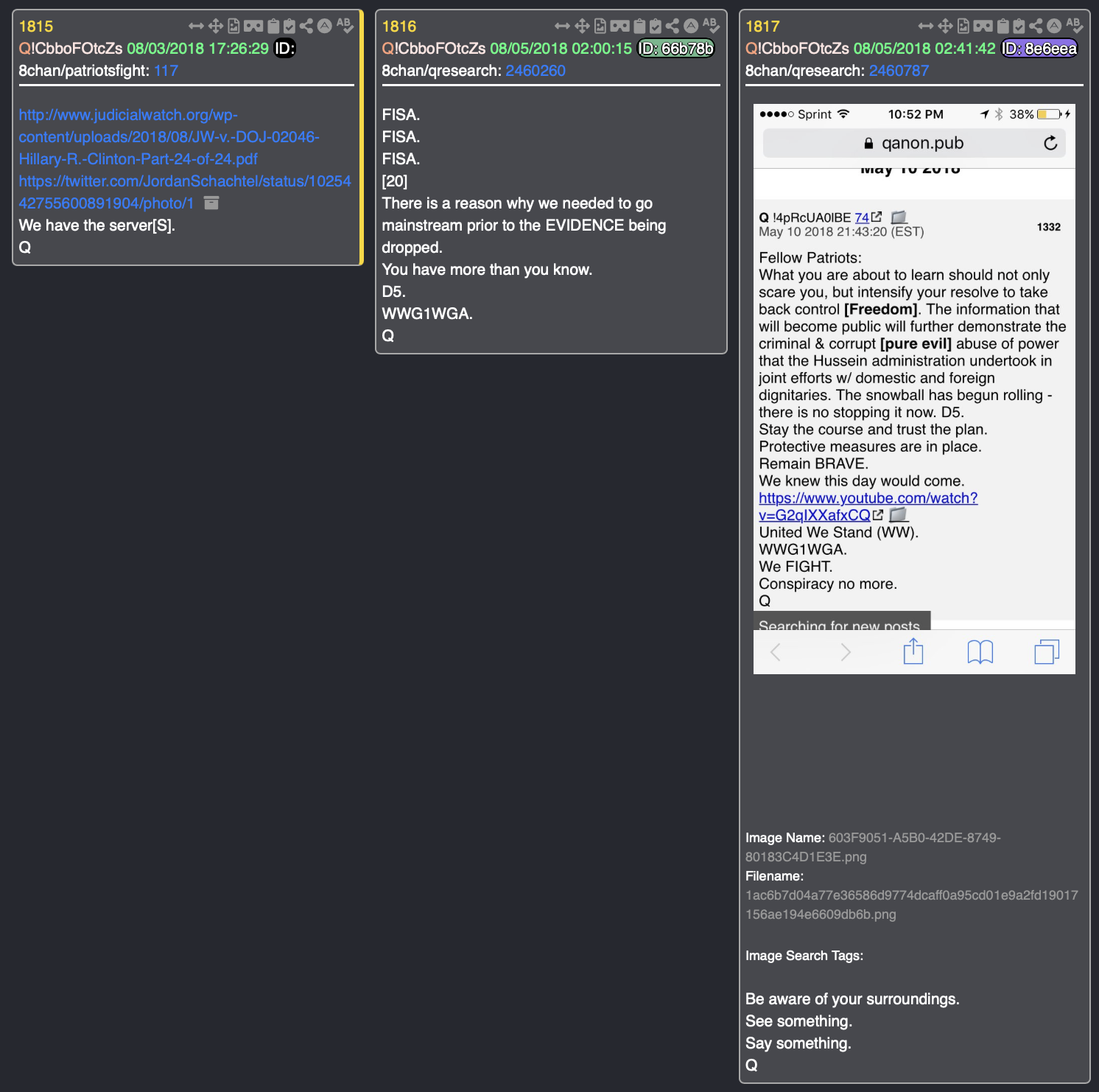The height and width of the screenshot is (1092, 1099).
Task: Click the circled triangle icon on post 1816
Action: tap(691, 27)
